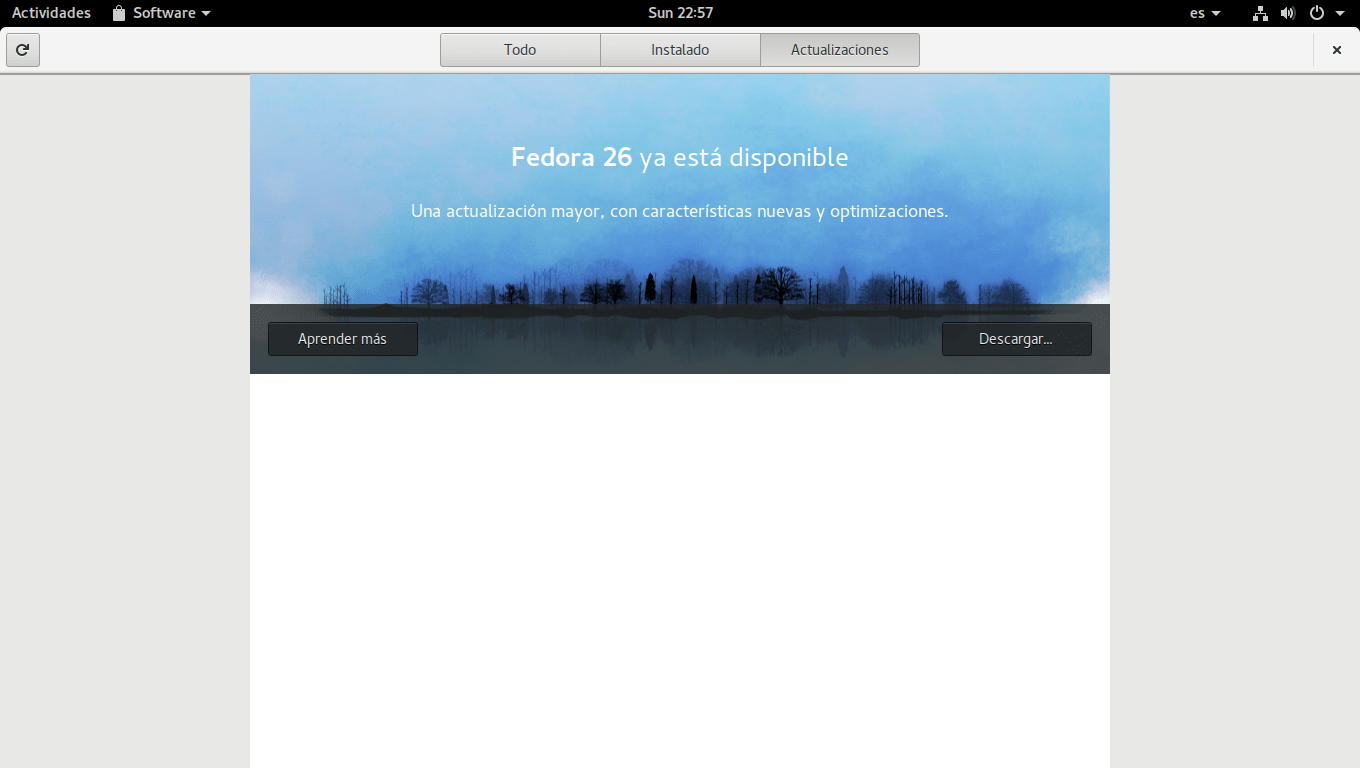Select the Actualizaciones tab
The image size is (1360, 768).
[x=840, y=50]
